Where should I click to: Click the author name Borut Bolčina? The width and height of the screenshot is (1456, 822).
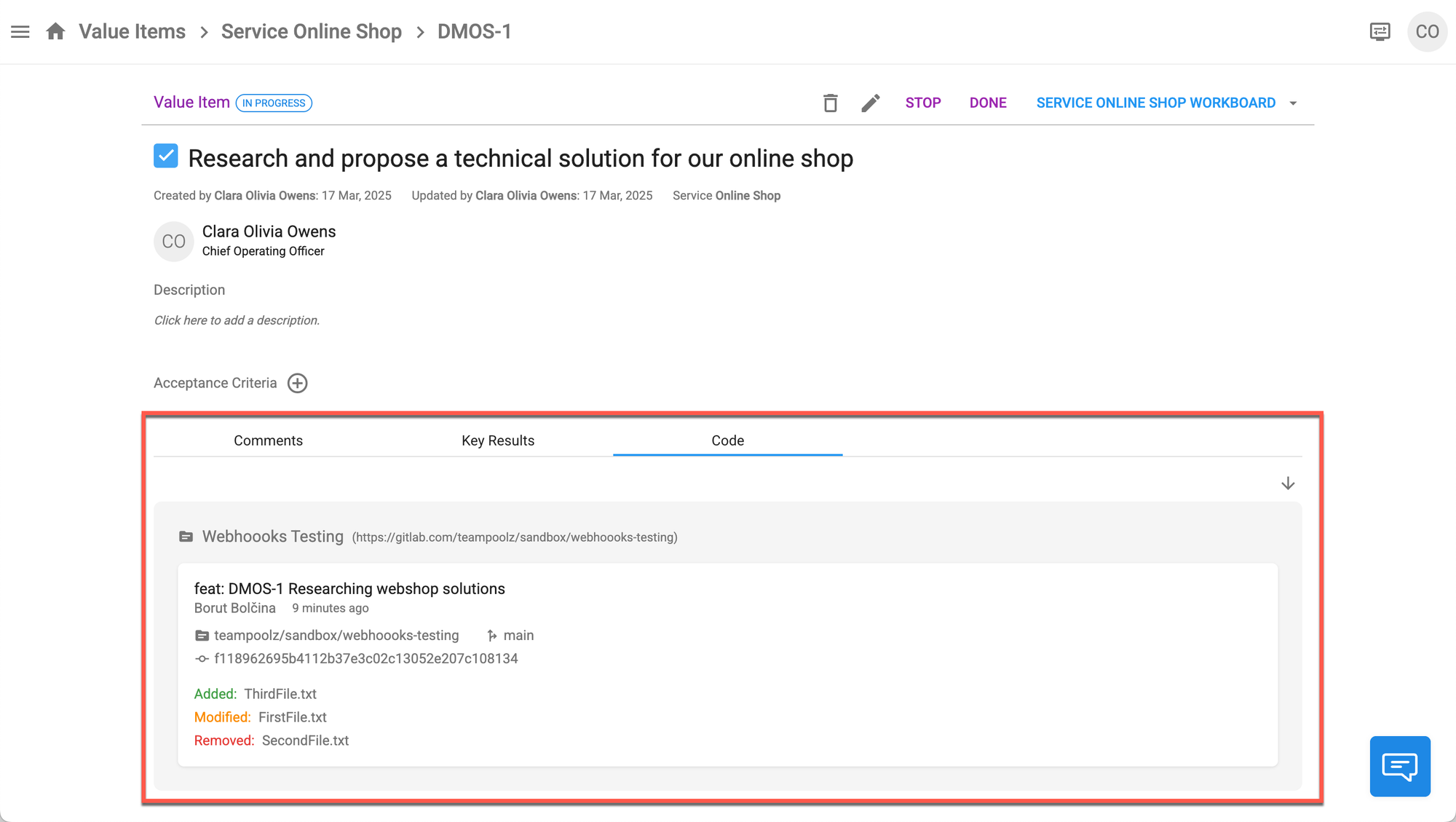coord(234,608)
